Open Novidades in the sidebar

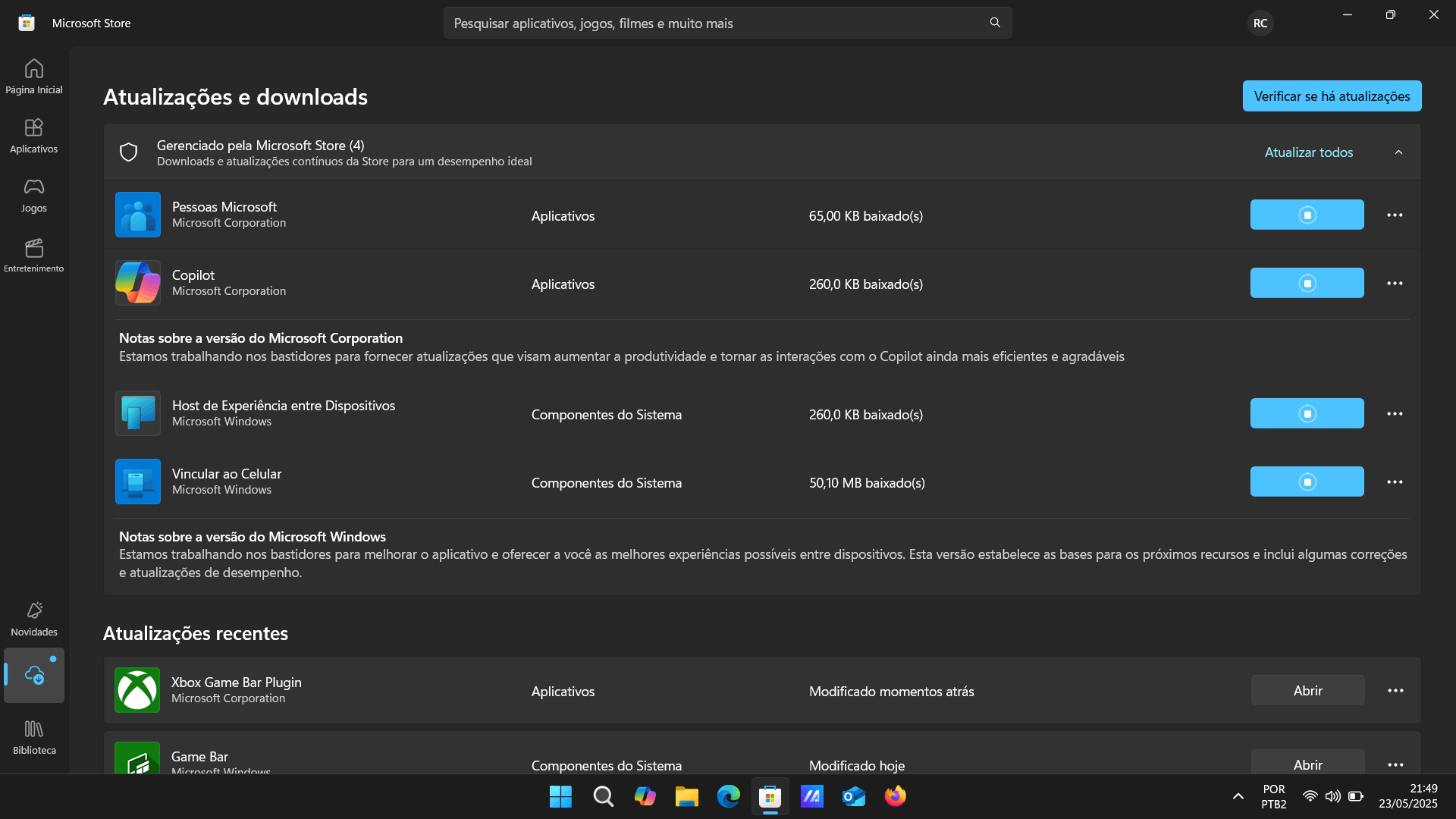click(34, 619)
